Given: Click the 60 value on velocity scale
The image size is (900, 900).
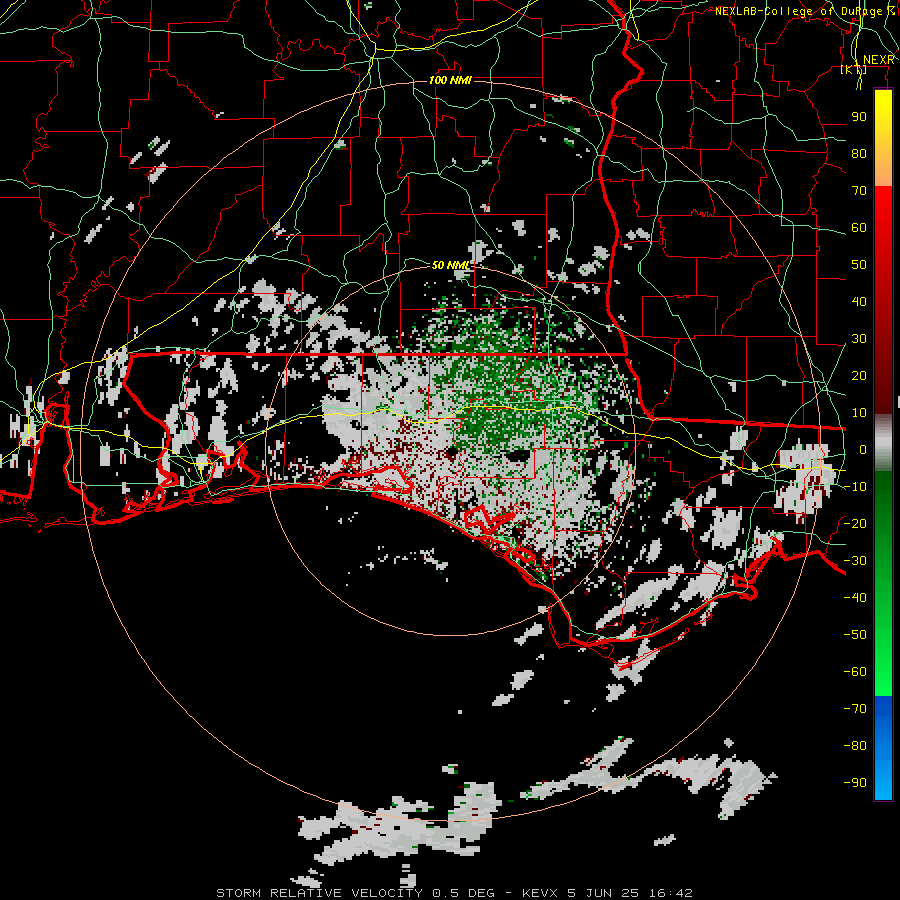Looking at the screenshot, I should pos(859,227).
